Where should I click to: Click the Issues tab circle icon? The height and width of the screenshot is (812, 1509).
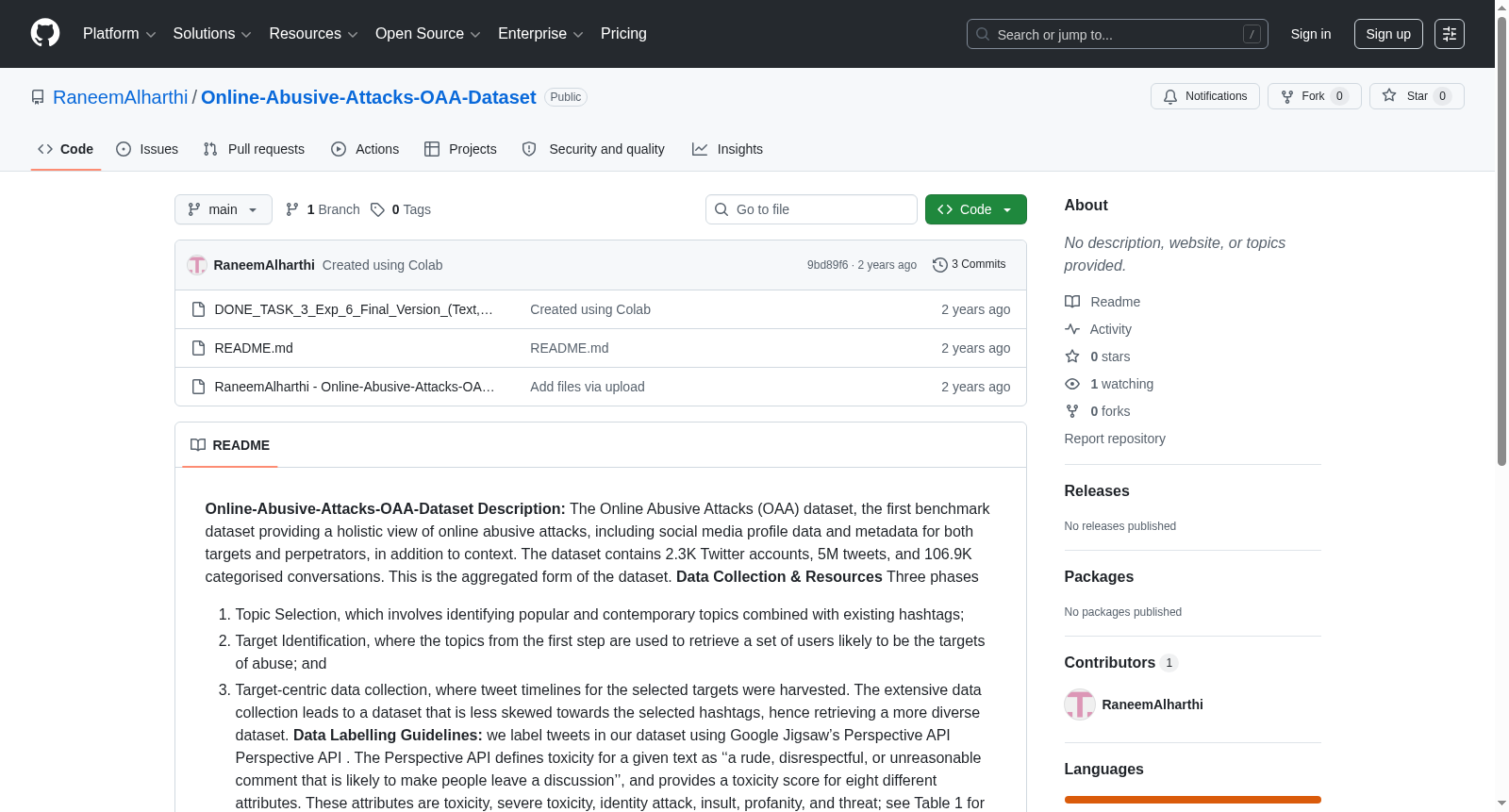click(x=124, y=149)
